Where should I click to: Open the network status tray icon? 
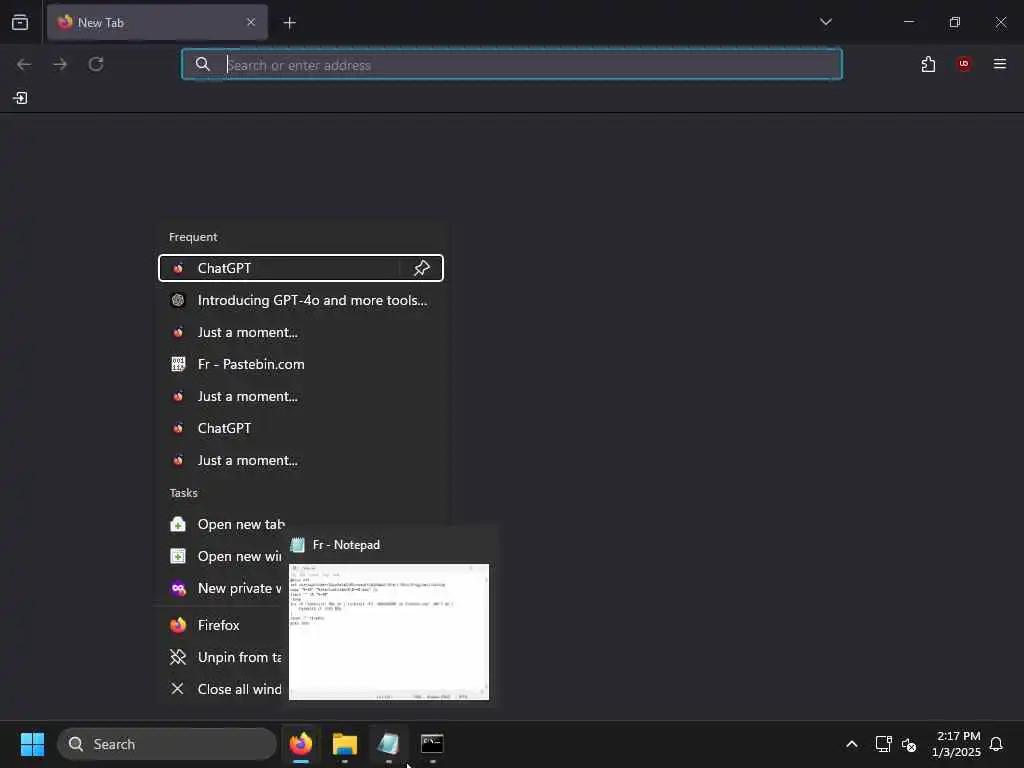pos(883,744)
